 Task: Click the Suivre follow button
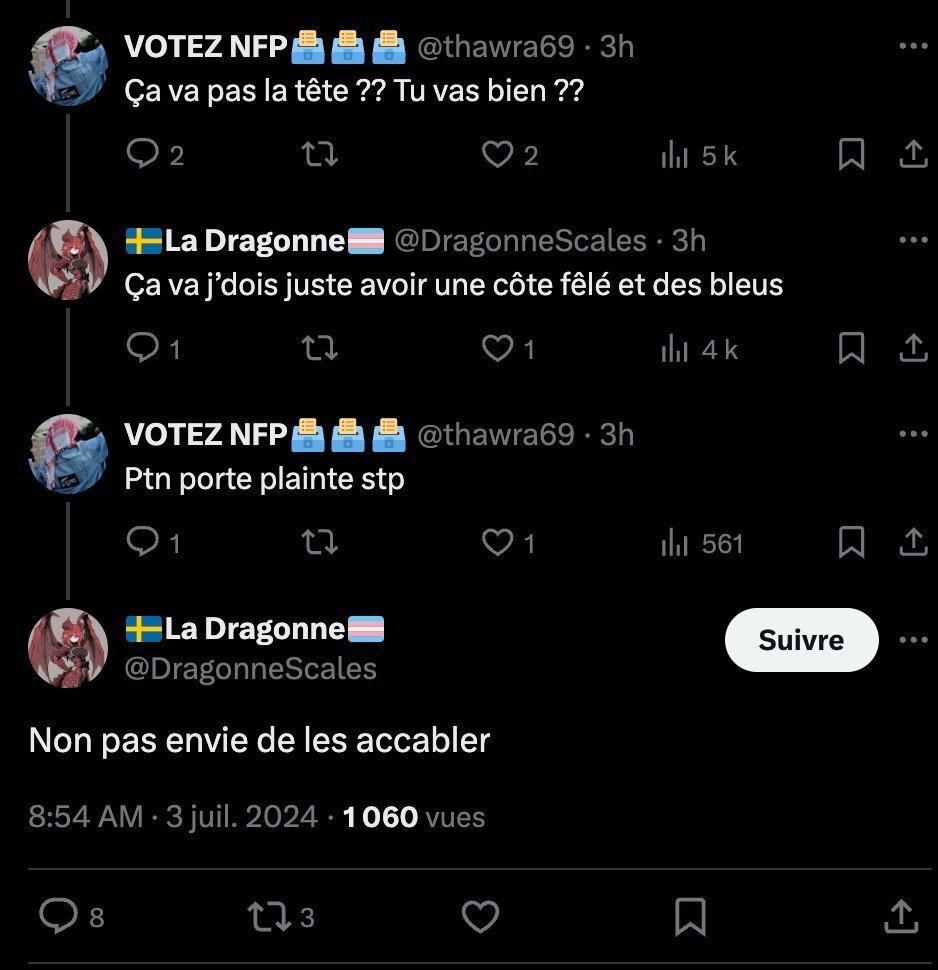click(800, 640)
